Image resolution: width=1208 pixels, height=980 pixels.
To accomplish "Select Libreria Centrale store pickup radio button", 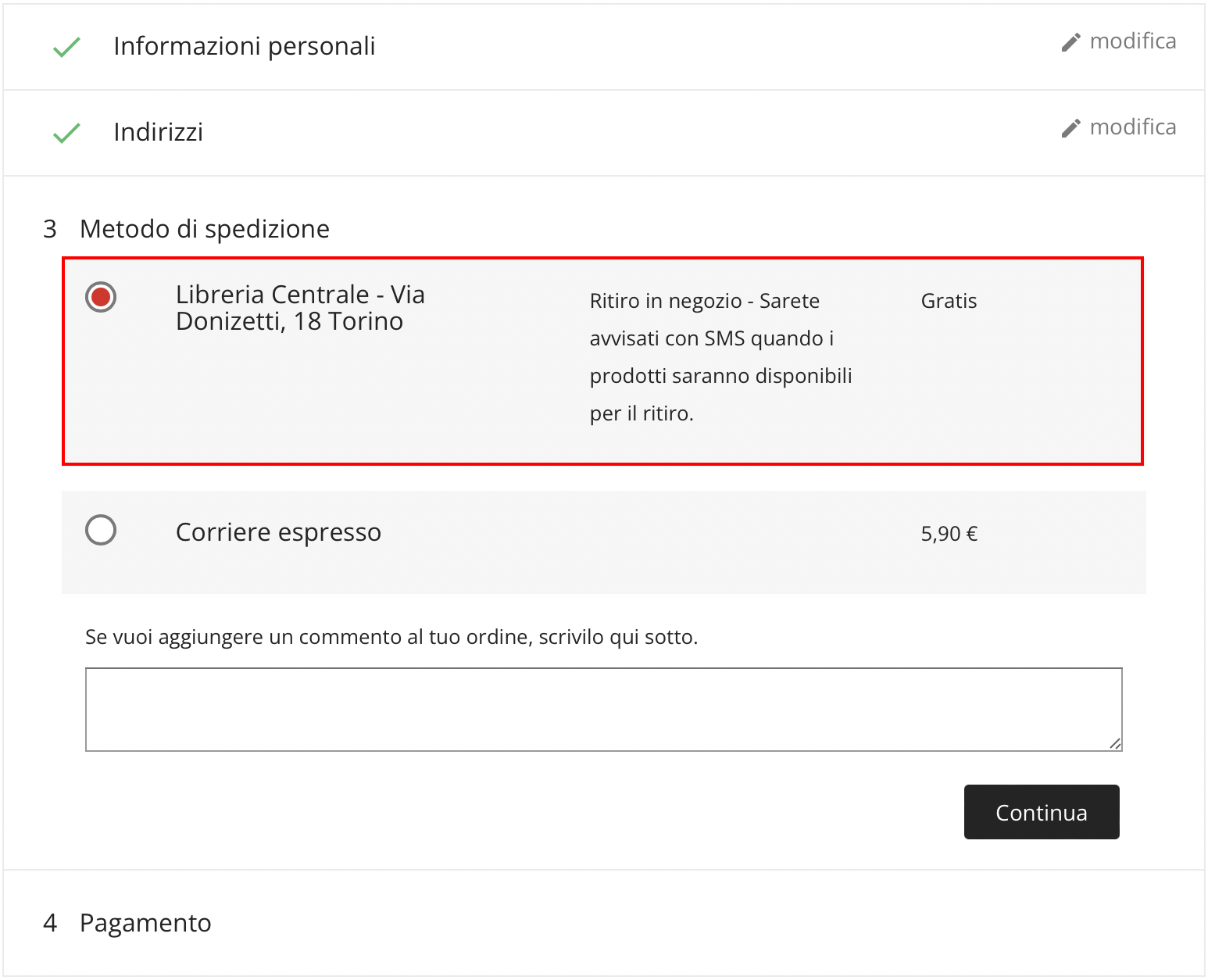I will coord(101,297).
